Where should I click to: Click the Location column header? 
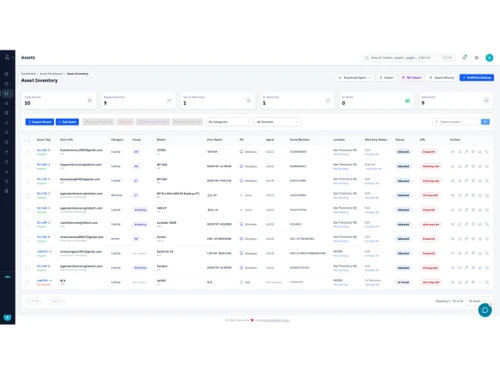(339, 140)
